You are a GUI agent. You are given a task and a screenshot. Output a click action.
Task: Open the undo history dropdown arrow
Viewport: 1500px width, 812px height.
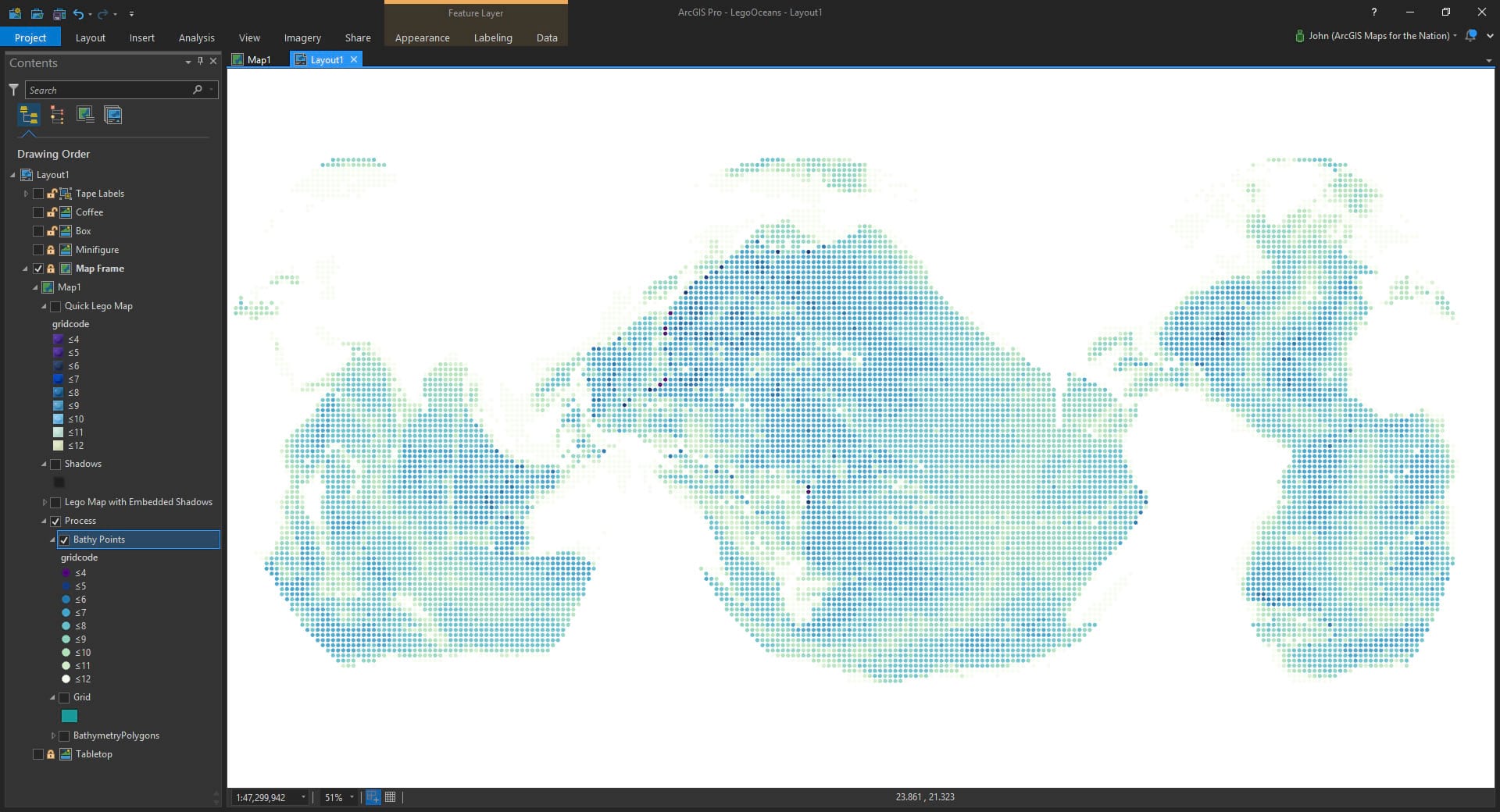[x=90, y=14]
